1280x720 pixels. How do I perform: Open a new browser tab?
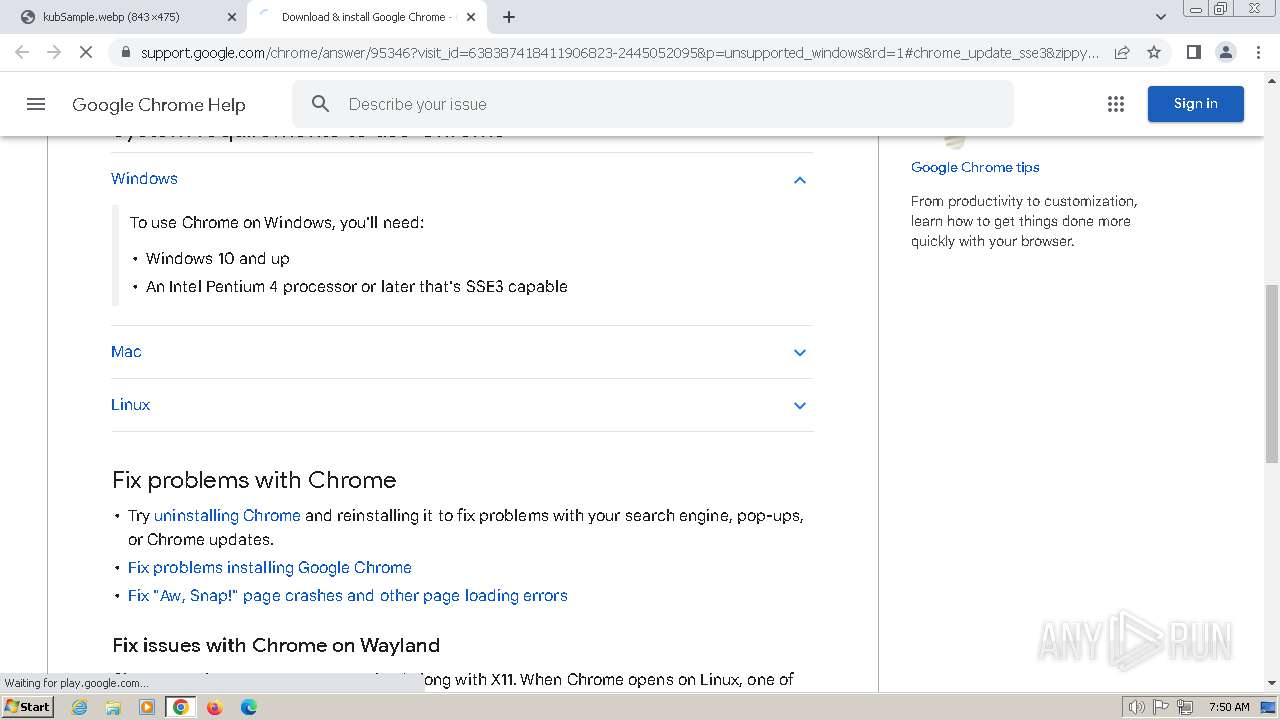pyautogui.click(x=509, y=17)
